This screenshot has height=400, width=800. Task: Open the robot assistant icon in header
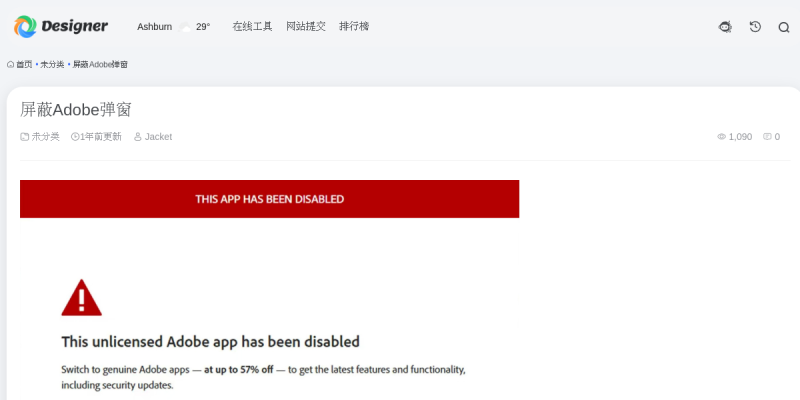(x=725, y=27)
